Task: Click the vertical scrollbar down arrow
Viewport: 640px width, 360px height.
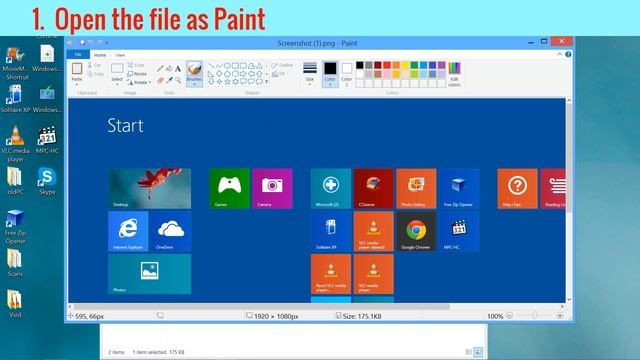Action: click(x=569, y=300)
